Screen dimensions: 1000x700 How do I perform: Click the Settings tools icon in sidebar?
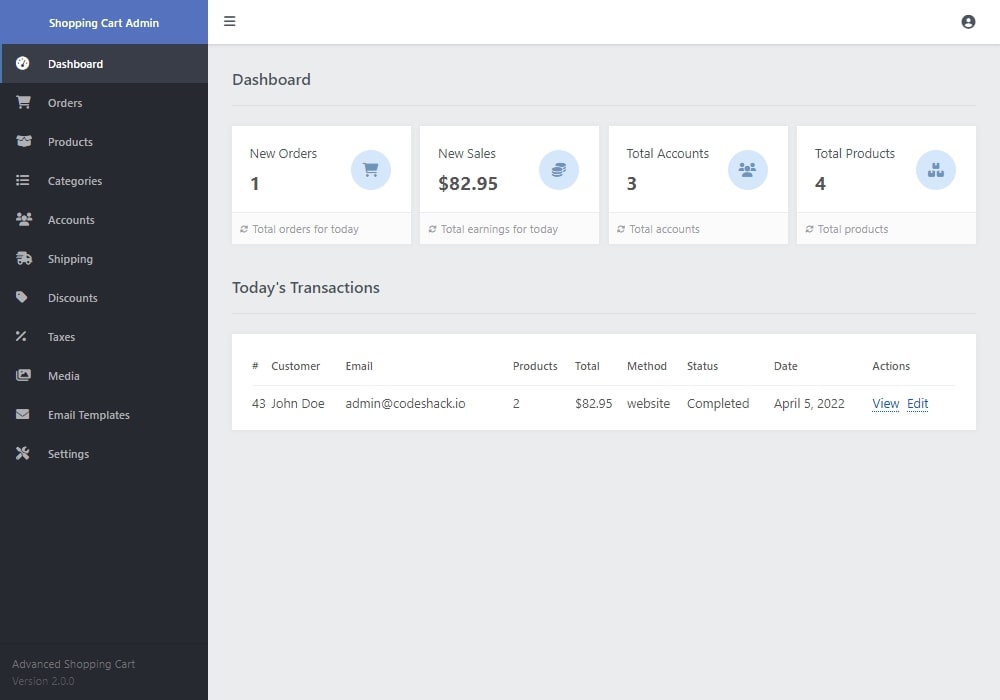coord(22,453)
